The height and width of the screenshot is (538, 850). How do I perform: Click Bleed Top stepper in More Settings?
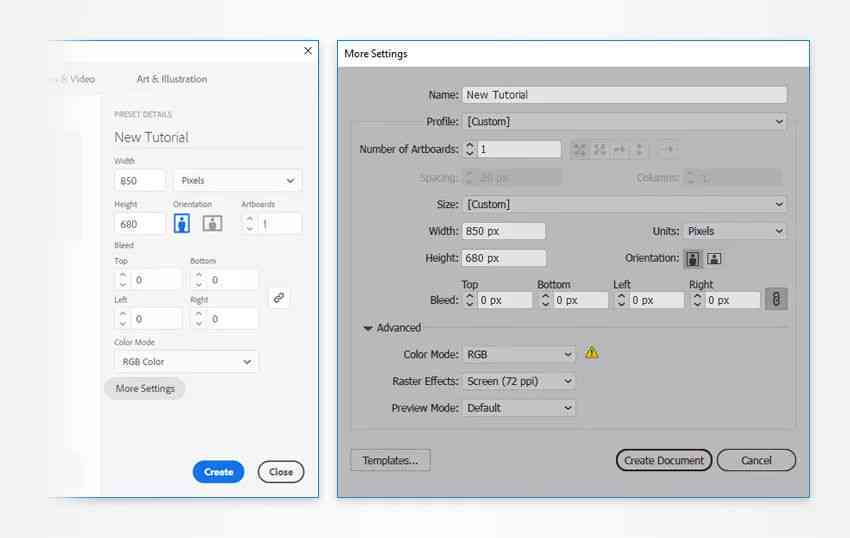tap(470, 300)
